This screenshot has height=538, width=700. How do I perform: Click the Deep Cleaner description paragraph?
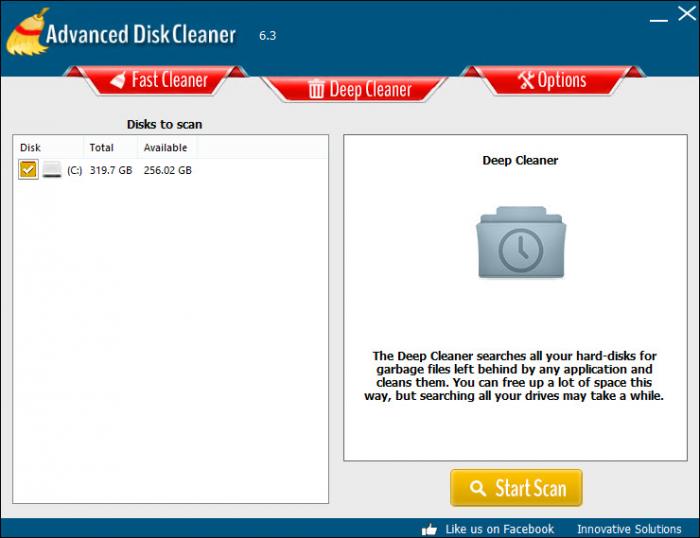coord(514,375)
